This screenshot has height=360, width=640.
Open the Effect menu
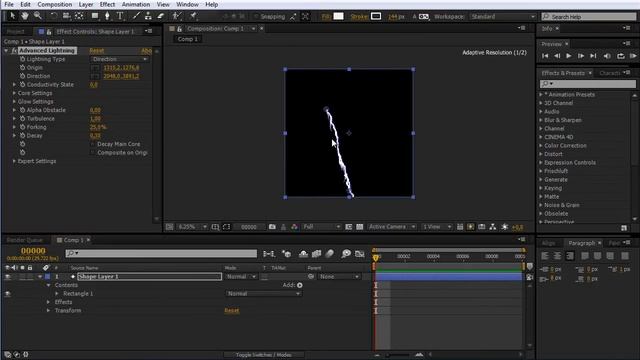107,4
